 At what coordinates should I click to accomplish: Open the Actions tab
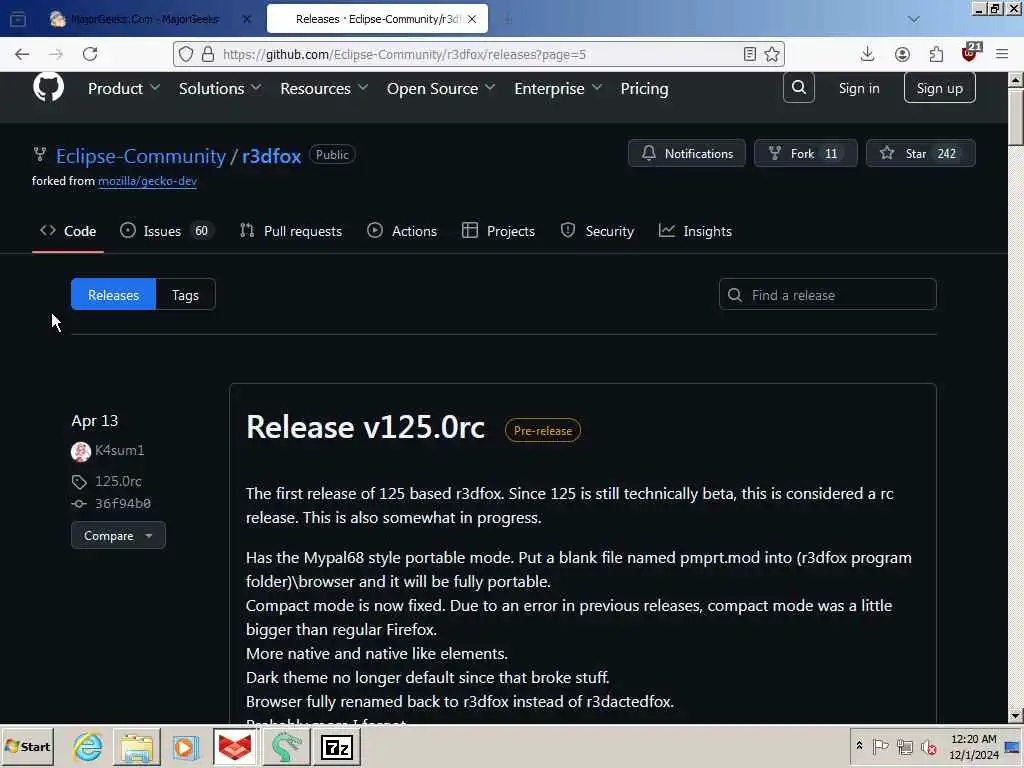[x=402, y=231]
